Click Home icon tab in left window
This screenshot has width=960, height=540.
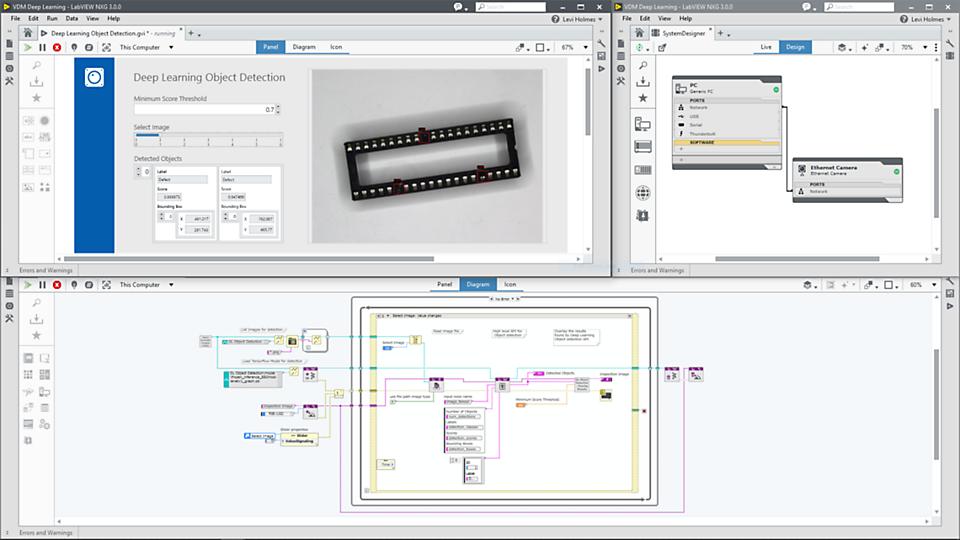coord(28,32)
